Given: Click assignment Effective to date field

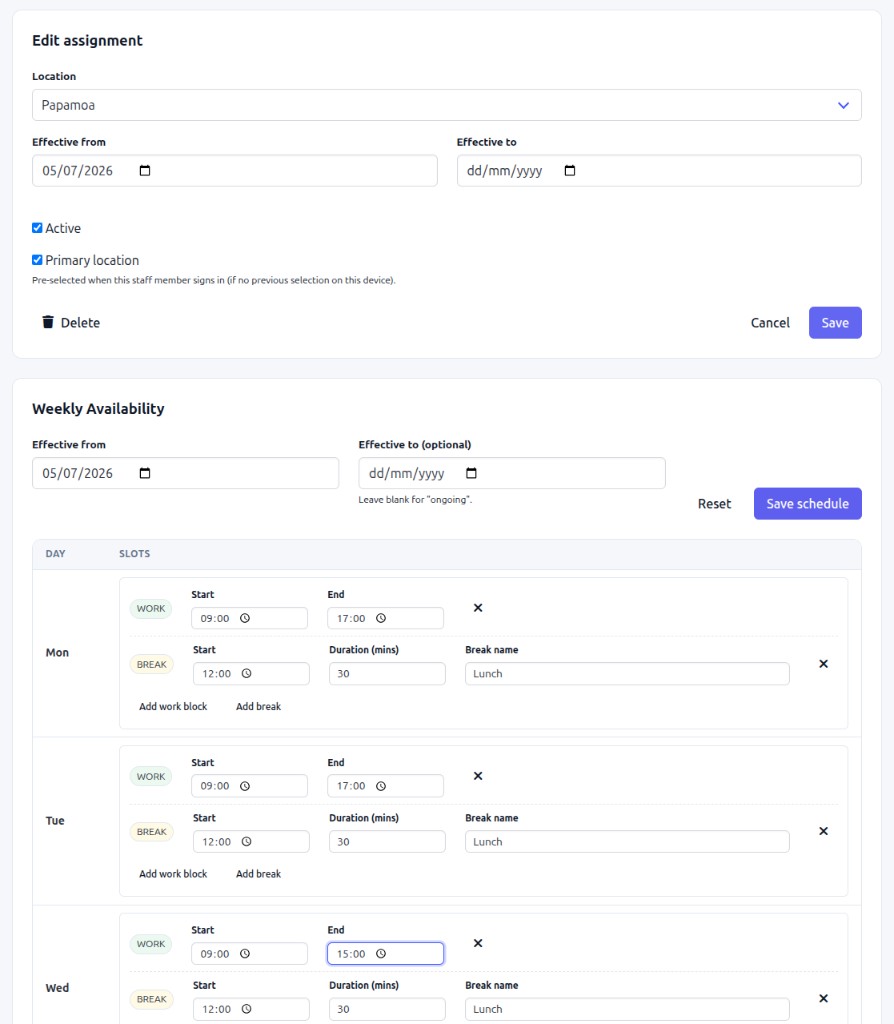Looking at the screenshot, I should 659,170.
